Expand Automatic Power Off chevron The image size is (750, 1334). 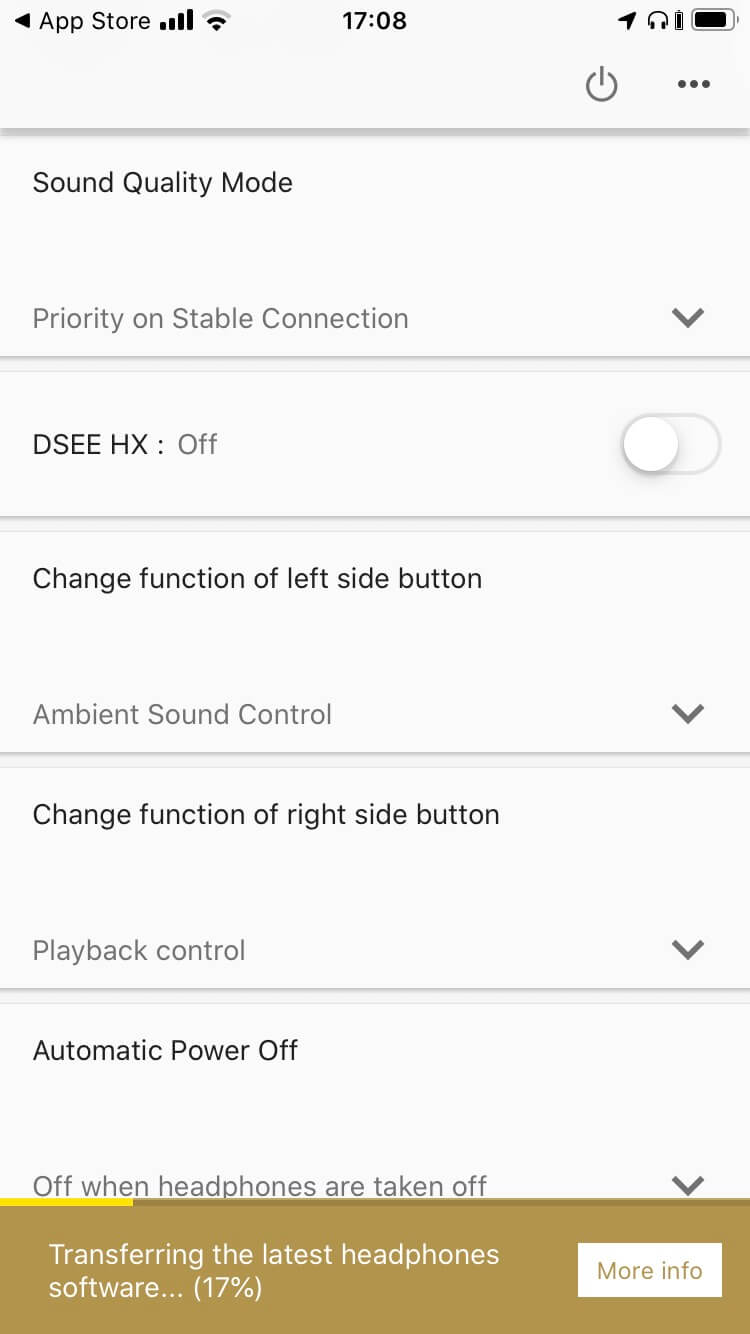[688, 1185]
